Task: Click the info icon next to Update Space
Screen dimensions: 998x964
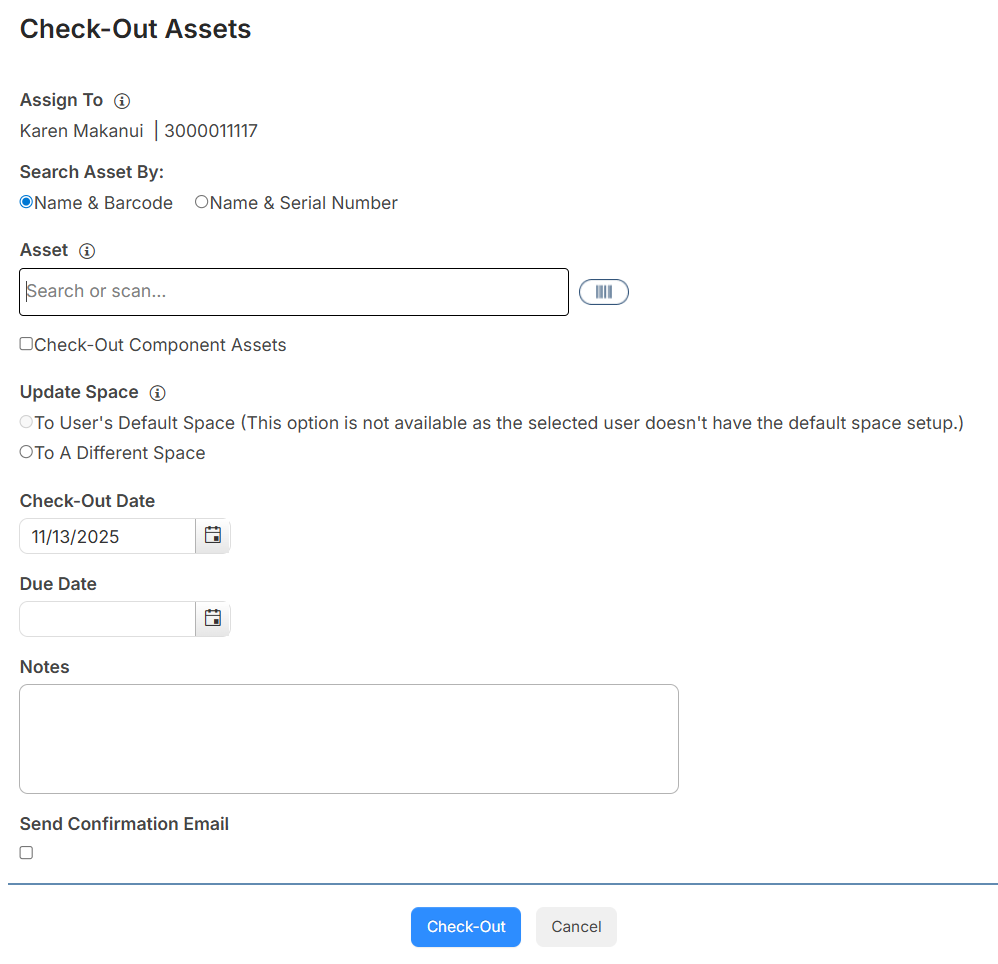Action: (x=157, y=393)
